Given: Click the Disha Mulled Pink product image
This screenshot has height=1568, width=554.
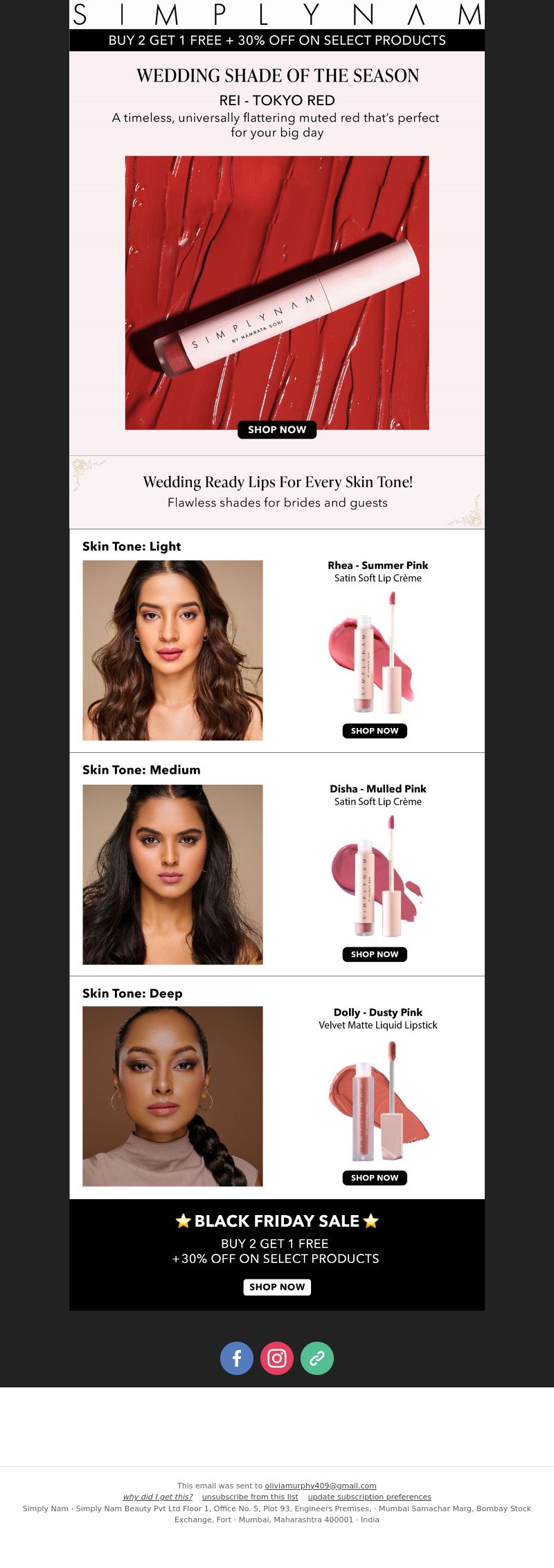Looking at the screenshot, I should coord(375,876).
